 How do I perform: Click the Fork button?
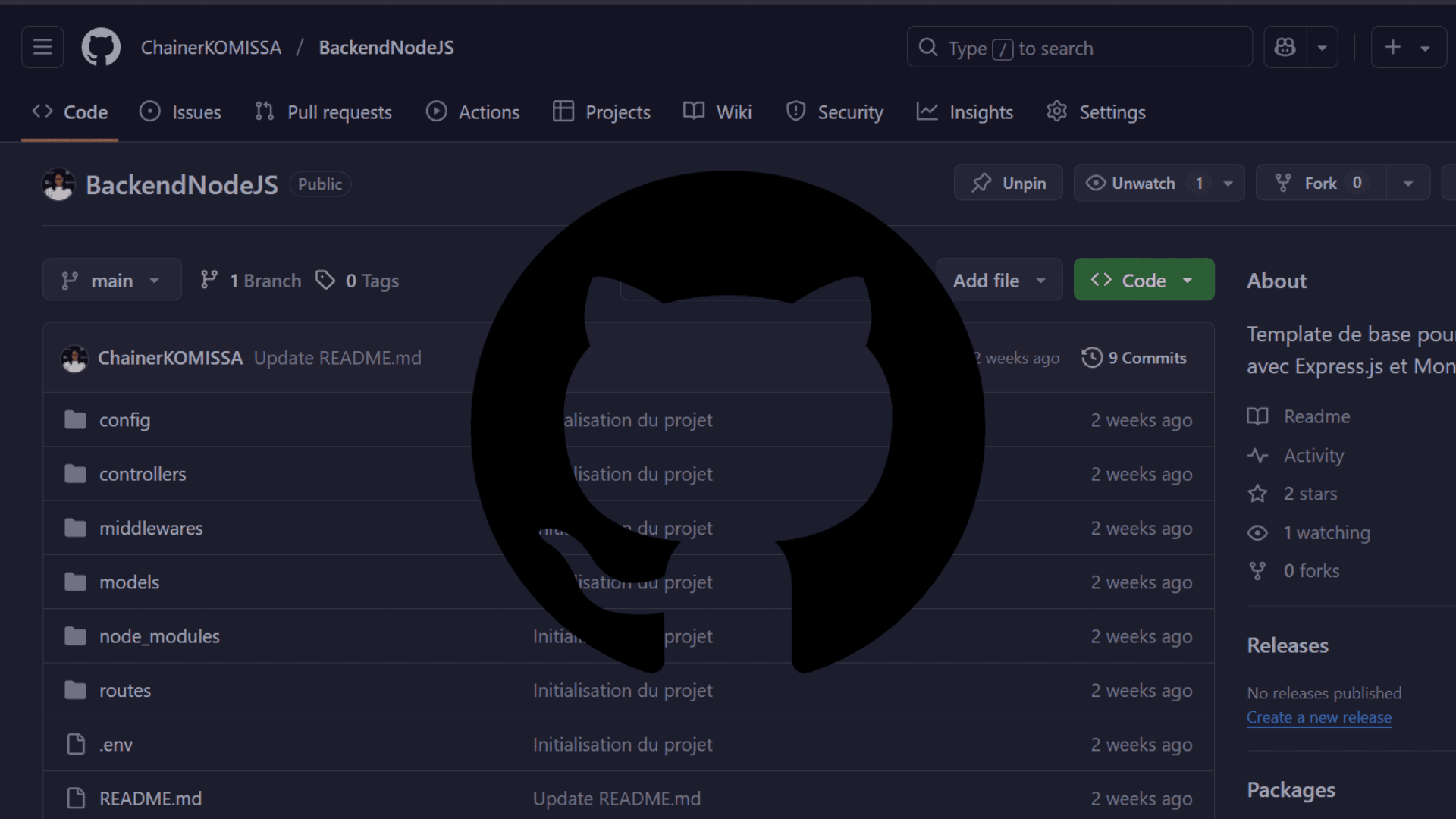pyautogui.click(x=1319, y=184)
